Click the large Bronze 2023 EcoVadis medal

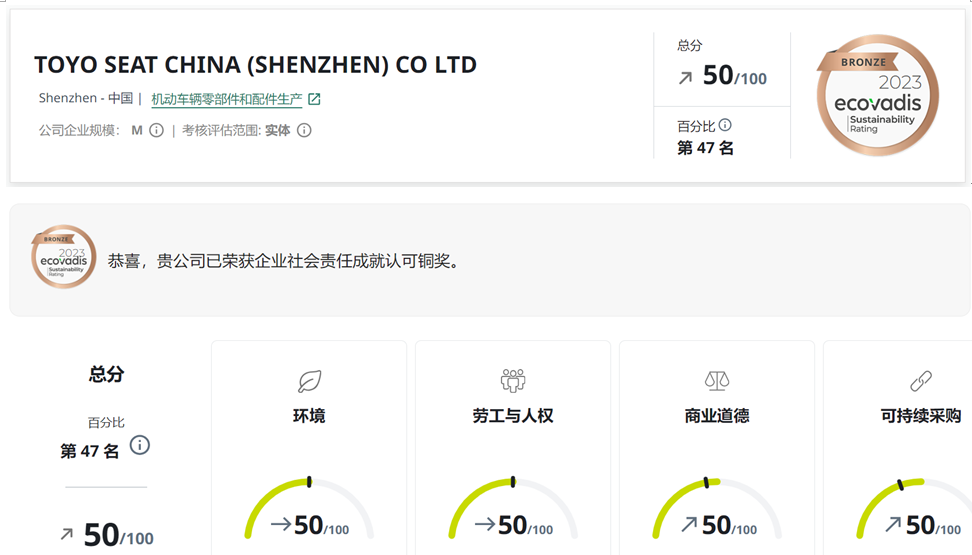pos(877,95)
